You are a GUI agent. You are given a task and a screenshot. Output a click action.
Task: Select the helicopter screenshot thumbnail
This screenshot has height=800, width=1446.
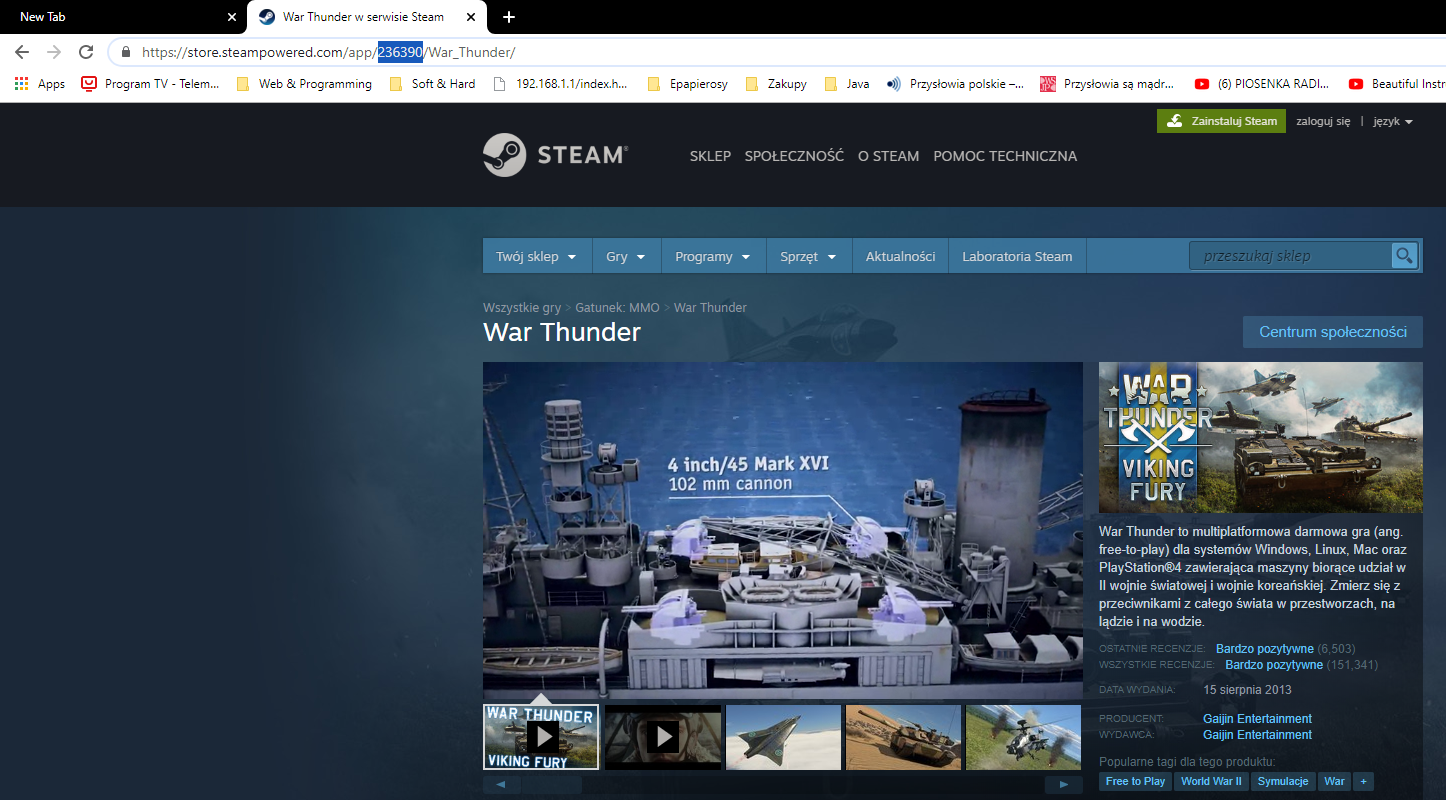[x=1024, y=737]
